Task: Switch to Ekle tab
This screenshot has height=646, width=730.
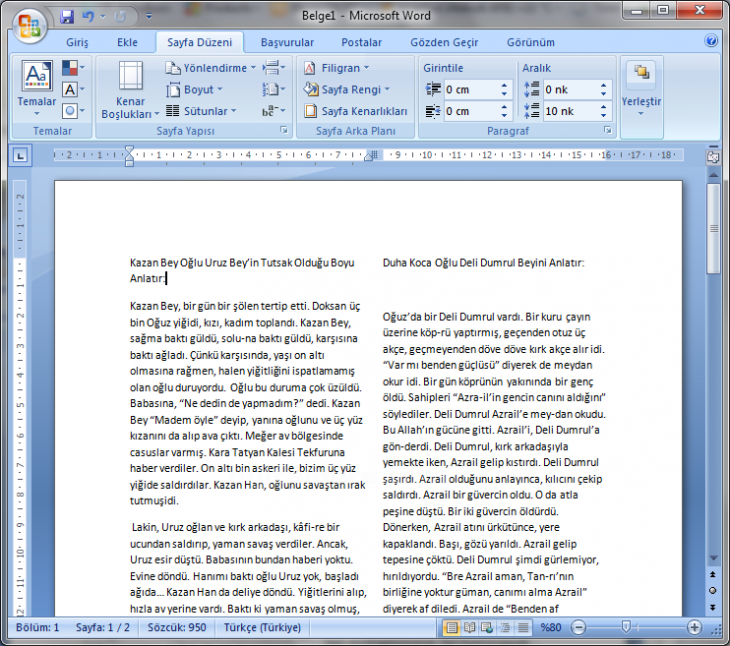Action: coord(127,42)
